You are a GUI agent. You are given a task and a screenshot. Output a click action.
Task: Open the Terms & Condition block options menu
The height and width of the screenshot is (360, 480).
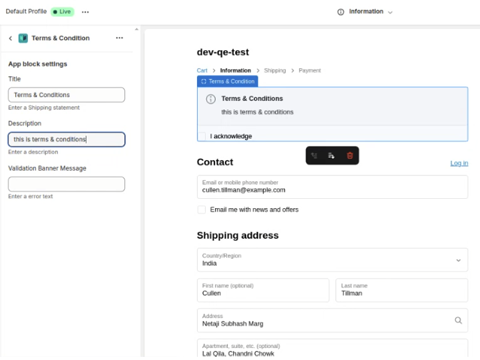[x=119, y=38]
